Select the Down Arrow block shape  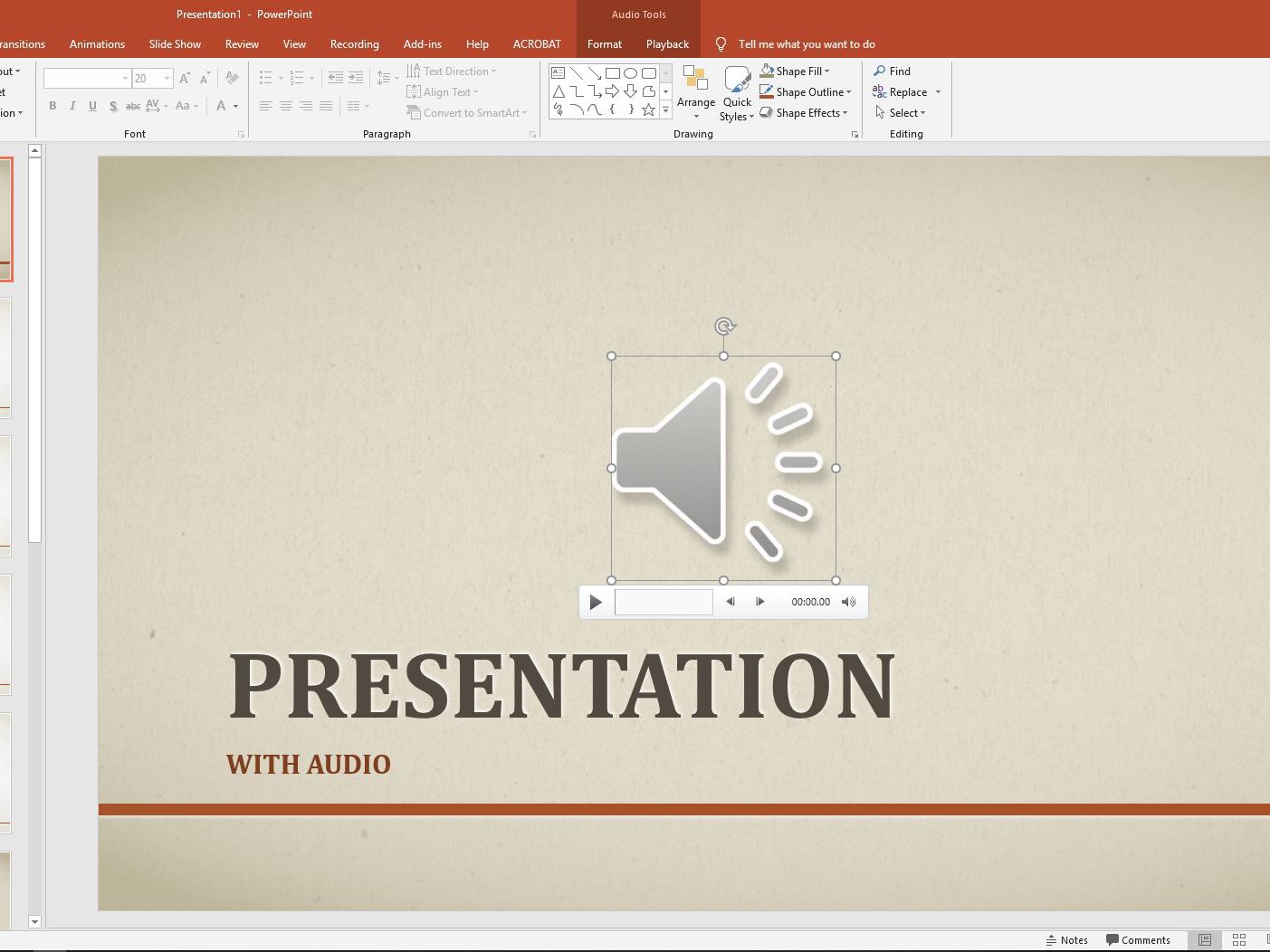pyautogui.click(x=631, y=91)
